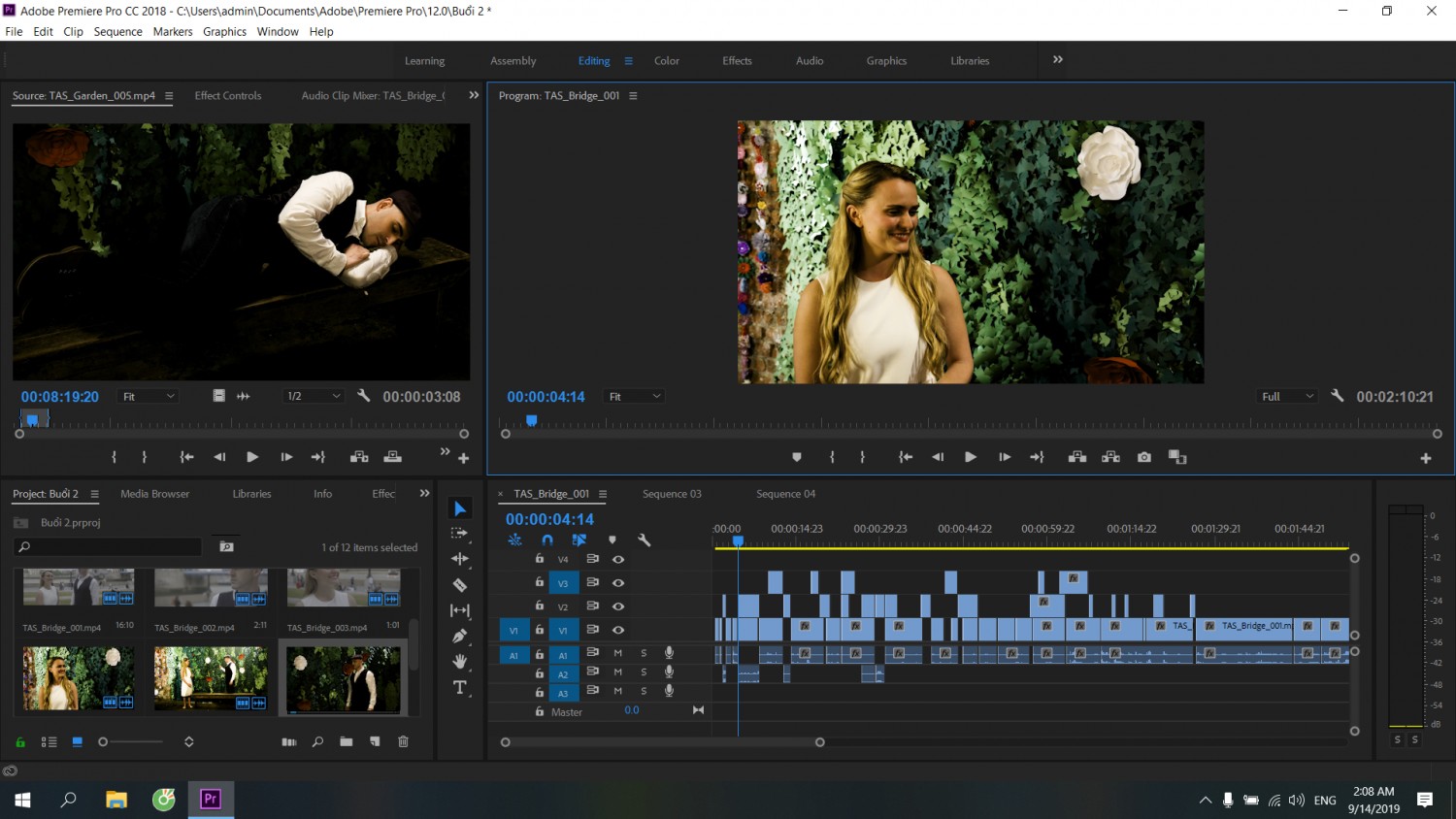Open timeline wrench display settings
This screenshot has height=819, width=1456.
tap(644, 541)
